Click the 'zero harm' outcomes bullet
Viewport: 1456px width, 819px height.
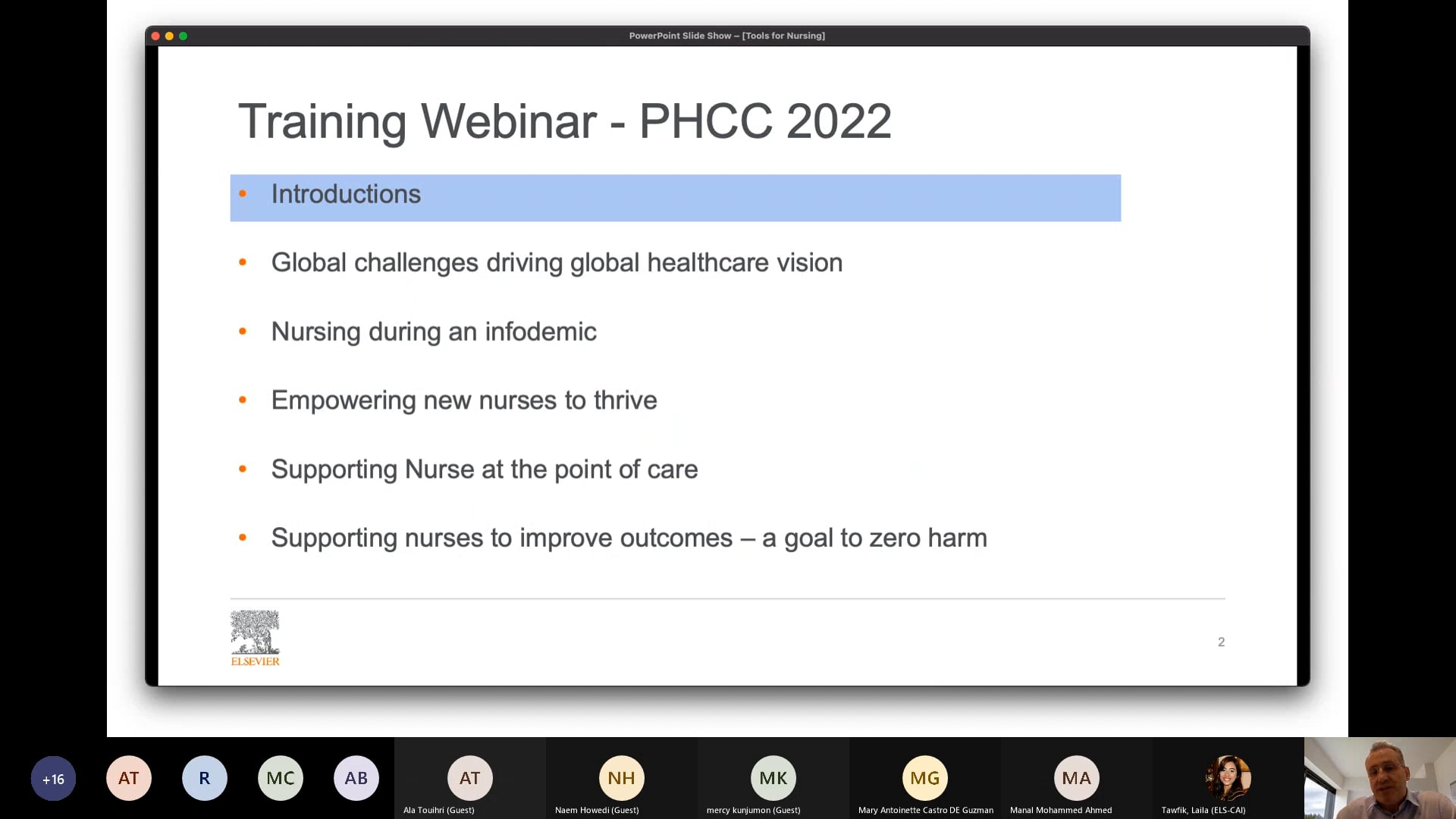point(629,538)
